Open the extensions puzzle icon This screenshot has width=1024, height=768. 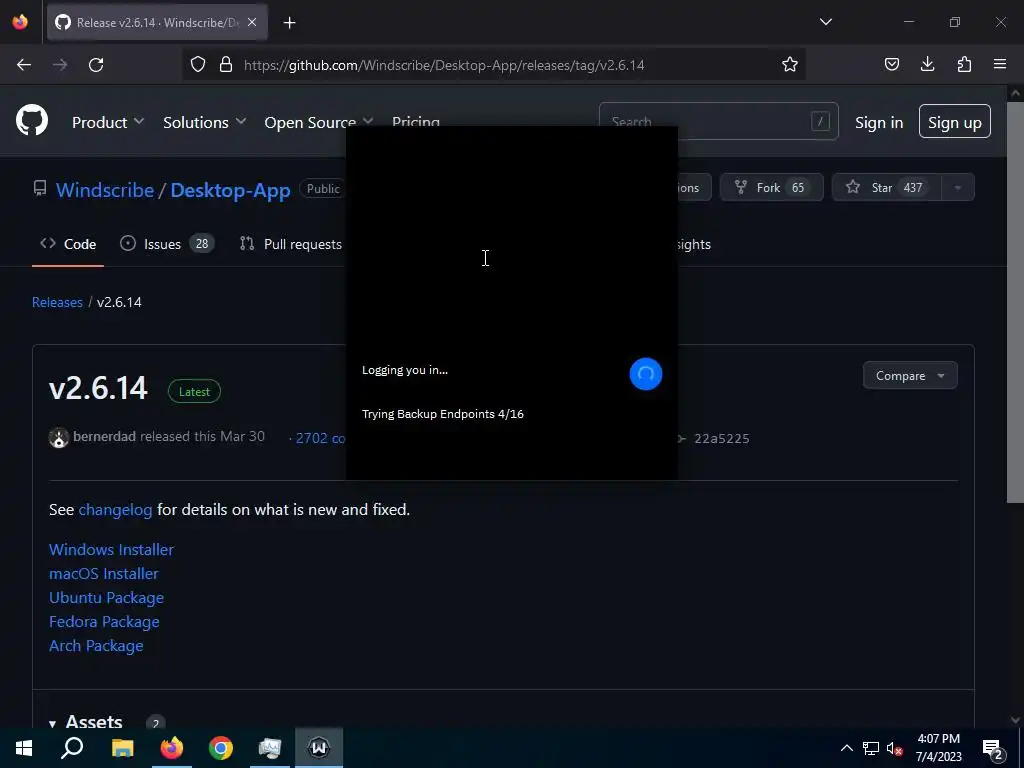point(964,64)
